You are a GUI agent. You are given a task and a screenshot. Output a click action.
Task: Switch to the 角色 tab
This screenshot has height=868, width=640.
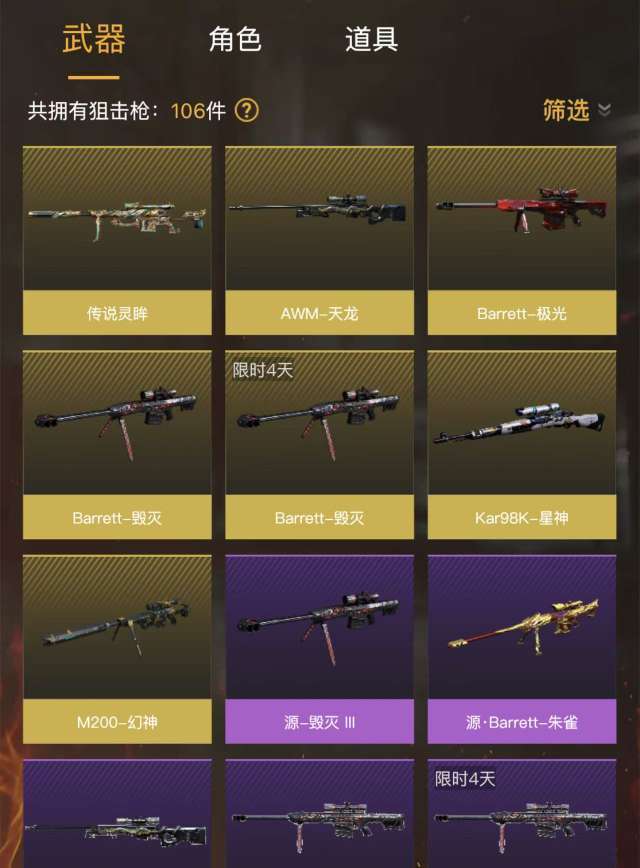tap(235, 39)
